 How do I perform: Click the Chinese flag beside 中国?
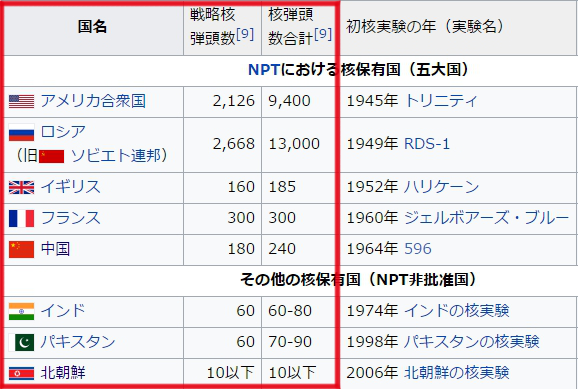point(21,249)
